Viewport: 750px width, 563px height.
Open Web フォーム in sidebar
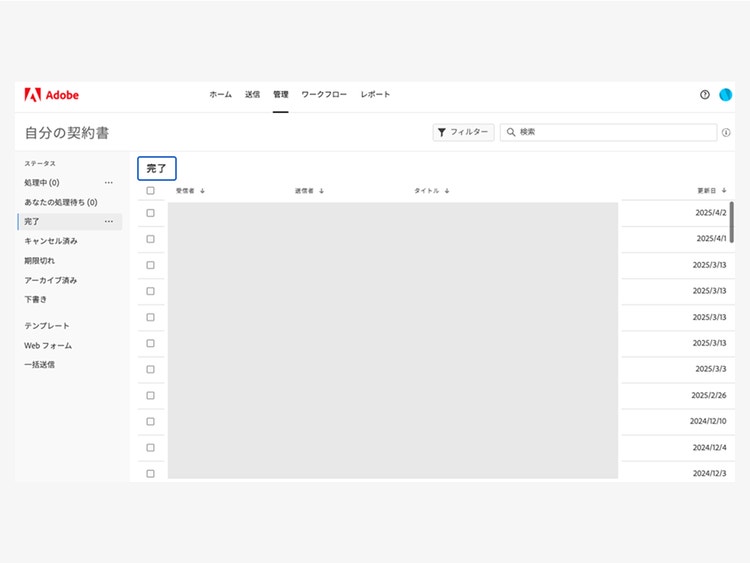coord(48,345)
